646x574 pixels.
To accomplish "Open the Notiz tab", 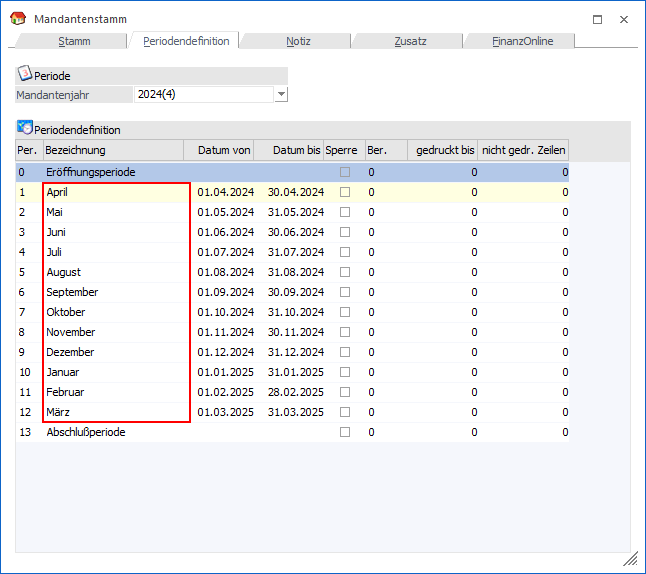I will click(x=297, y=41).
